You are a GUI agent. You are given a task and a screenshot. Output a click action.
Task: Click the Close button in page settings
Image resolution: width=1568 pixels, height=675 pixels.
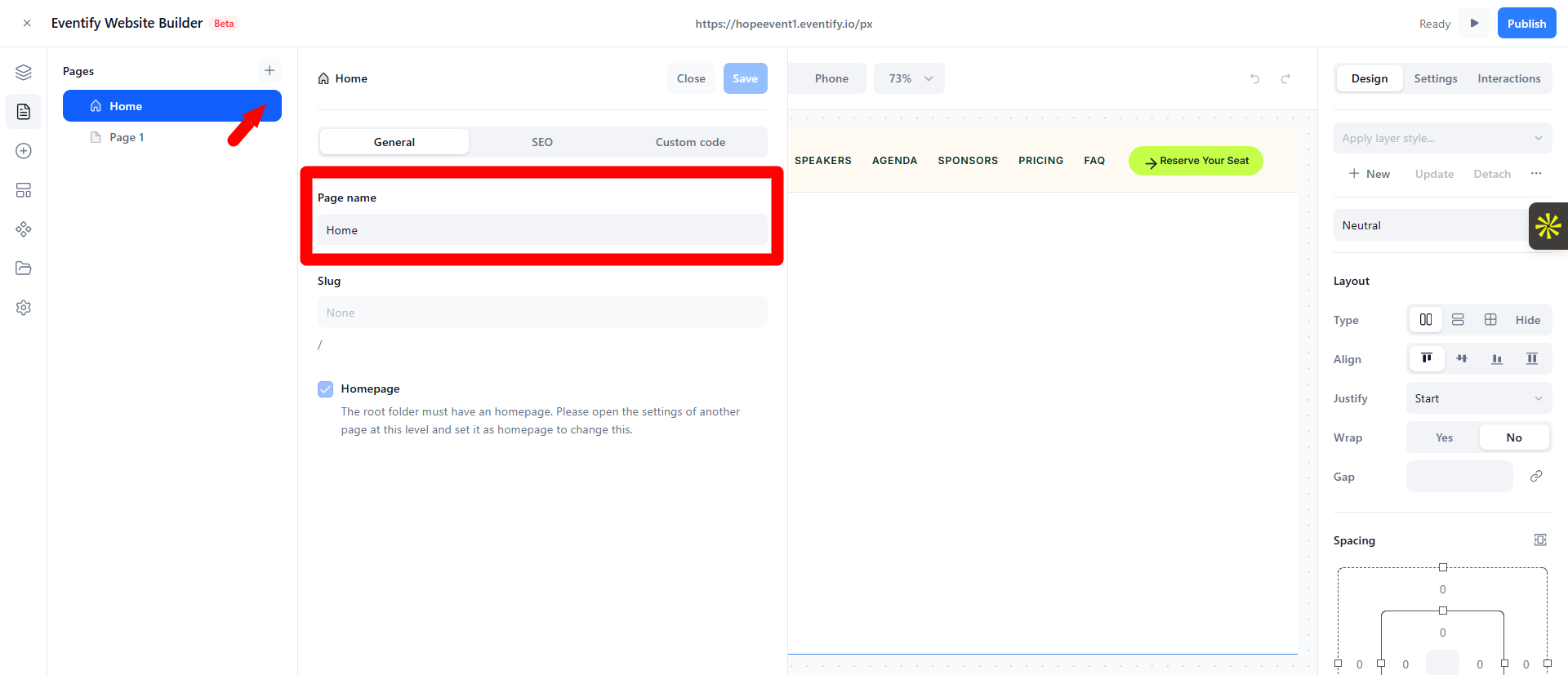pyautogui.click(x=691, y=78)
